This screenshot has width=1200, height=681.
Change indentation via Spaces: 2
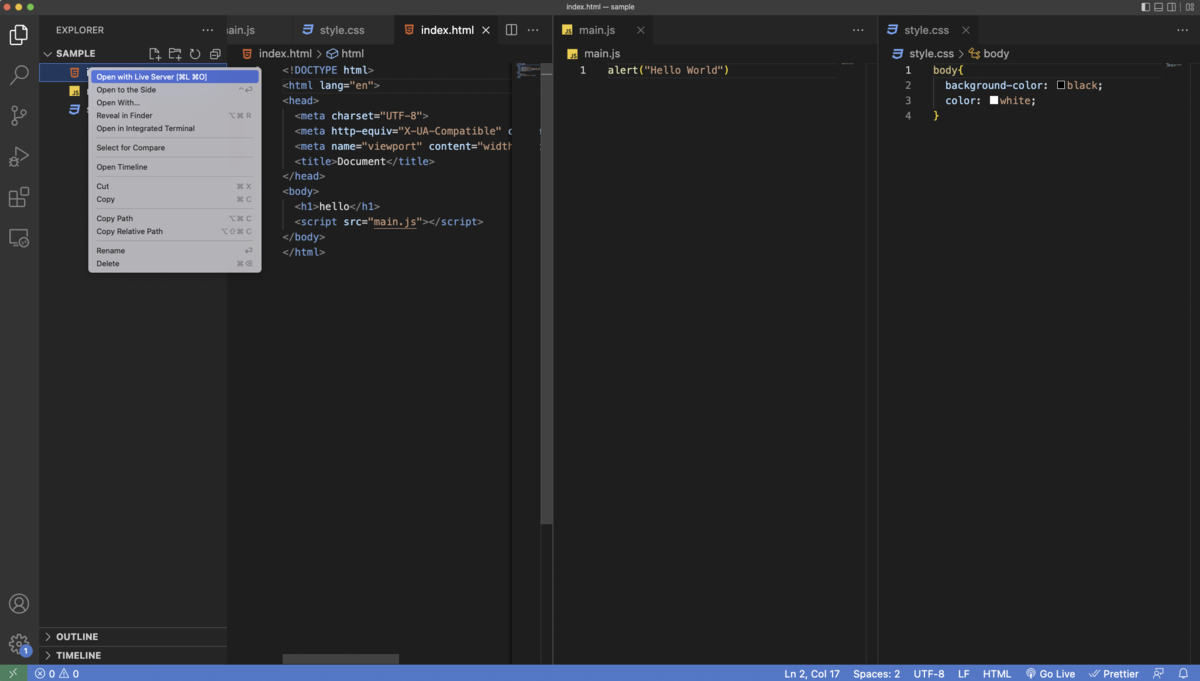pos(877,673)
